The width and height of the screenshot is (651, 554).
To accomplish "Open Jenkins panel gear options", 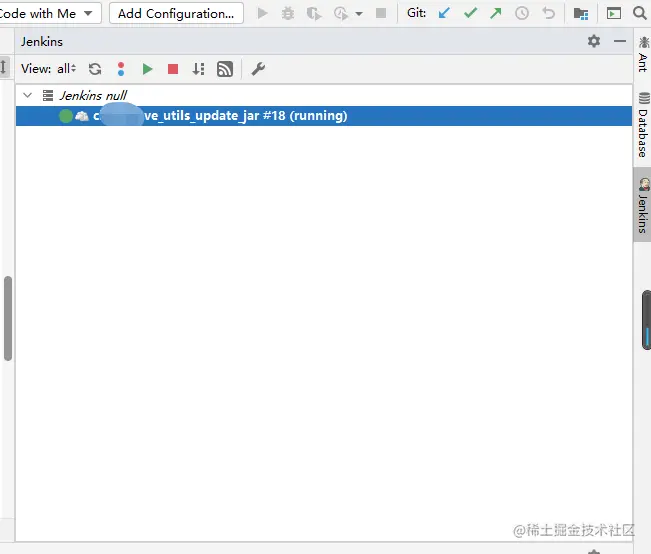I will tap(594, 41).
